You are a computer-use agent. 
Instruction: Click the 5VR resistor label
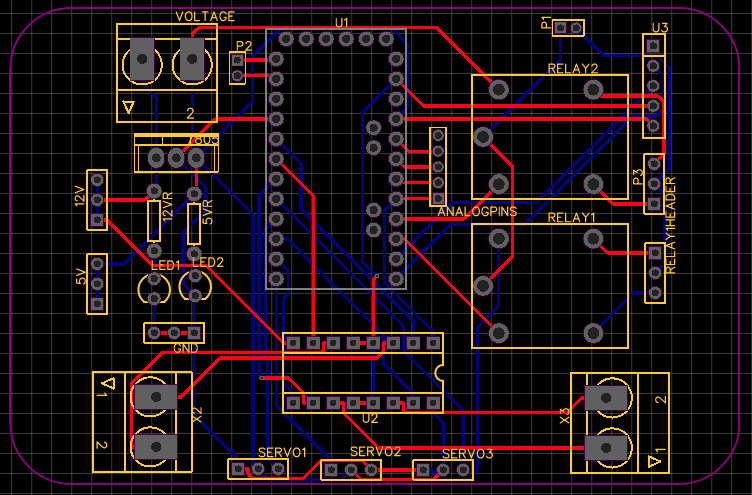point(208,212)
